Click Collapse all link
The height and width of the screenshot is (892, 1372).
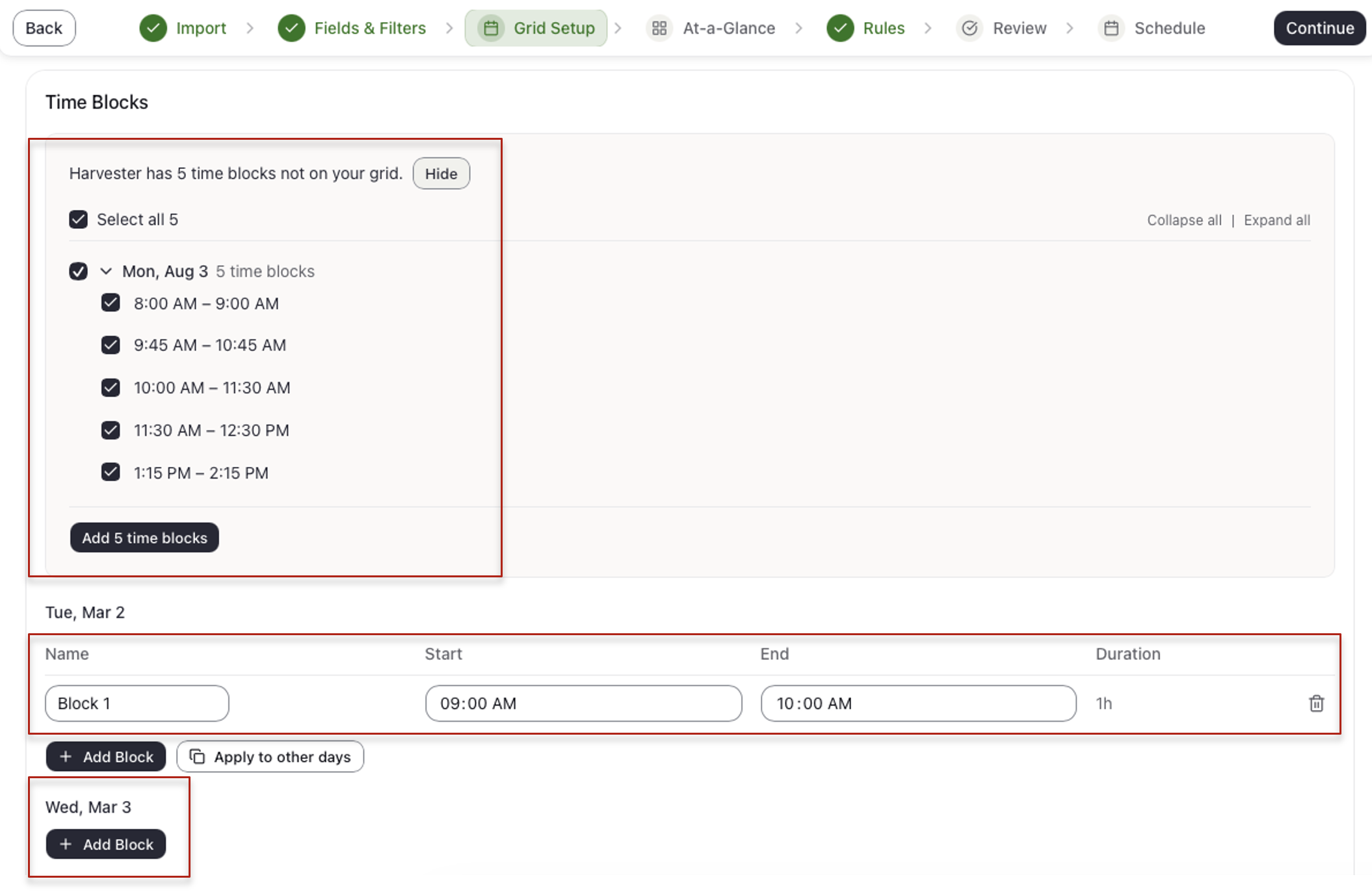1184,220
